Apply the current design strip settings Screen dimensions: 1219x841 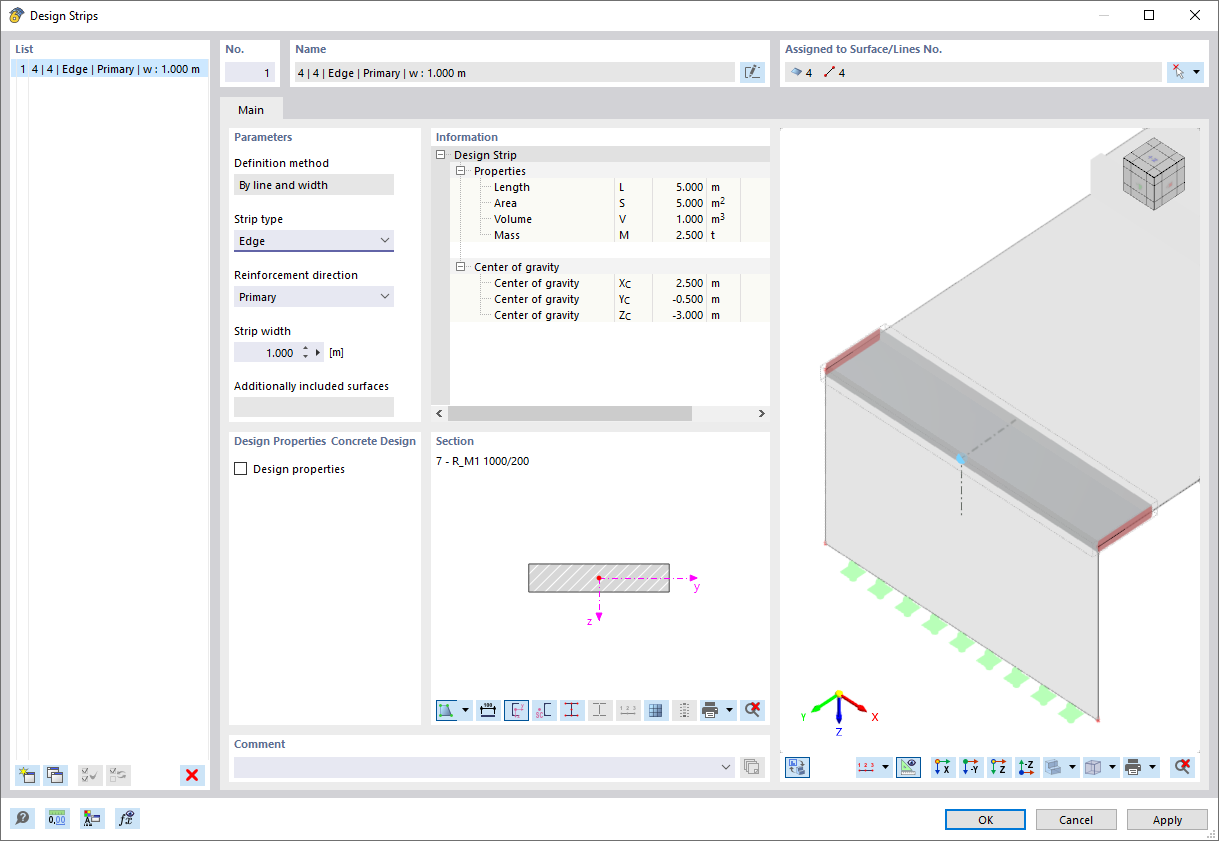[x=1167, y=819]
